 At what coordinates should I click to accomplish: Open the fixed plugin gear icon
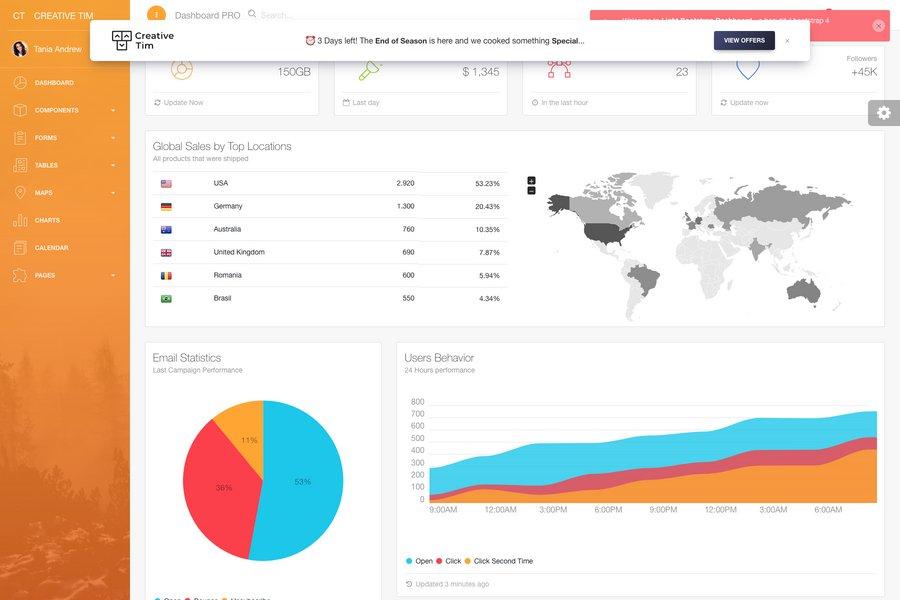click(882, 112)
